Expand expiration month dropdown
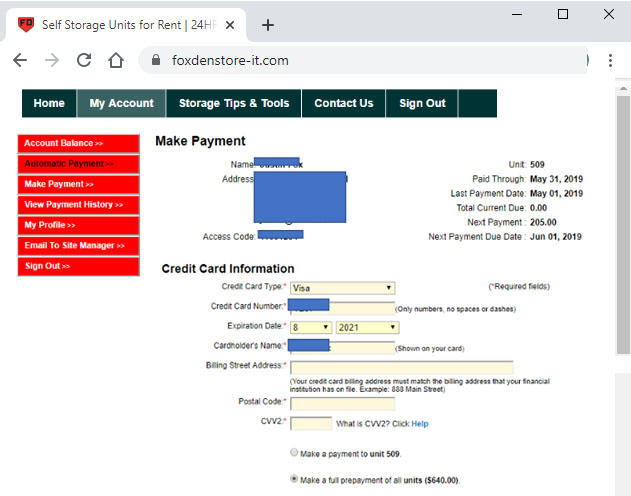The image size is (631, 496). tap(310, 327)
